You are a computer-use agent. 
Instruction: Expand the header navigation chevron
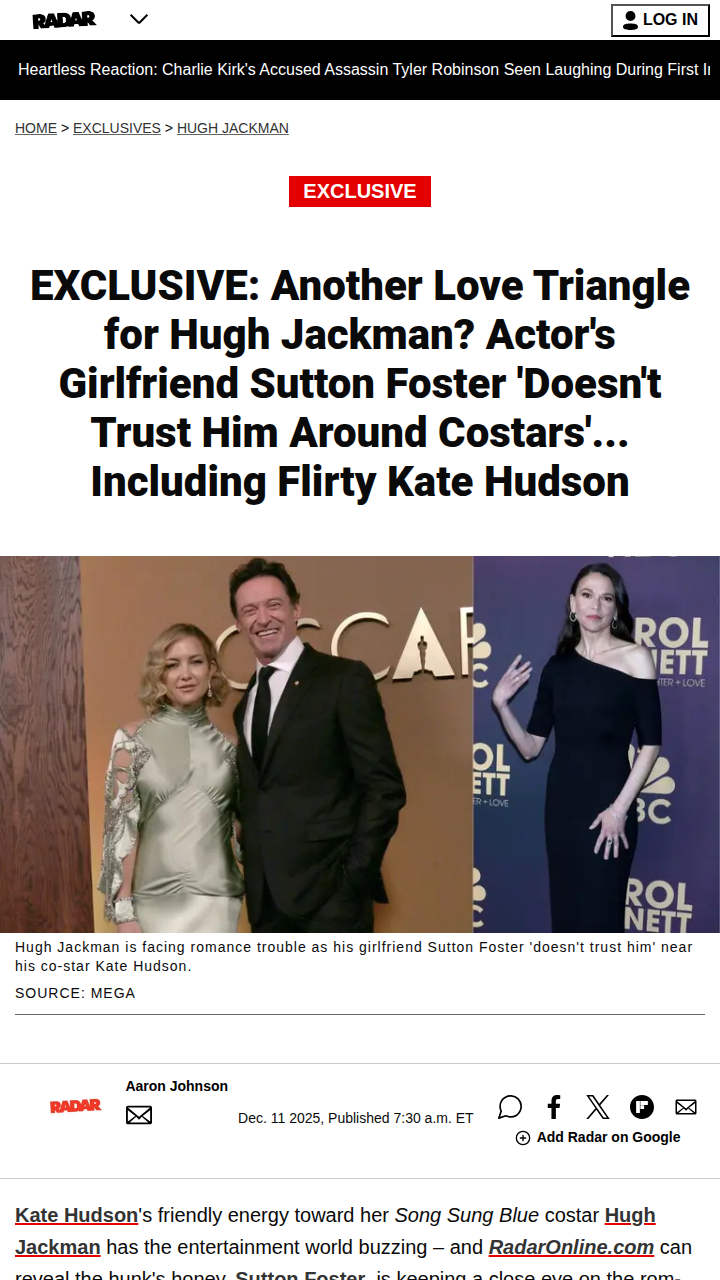(139, 19)
